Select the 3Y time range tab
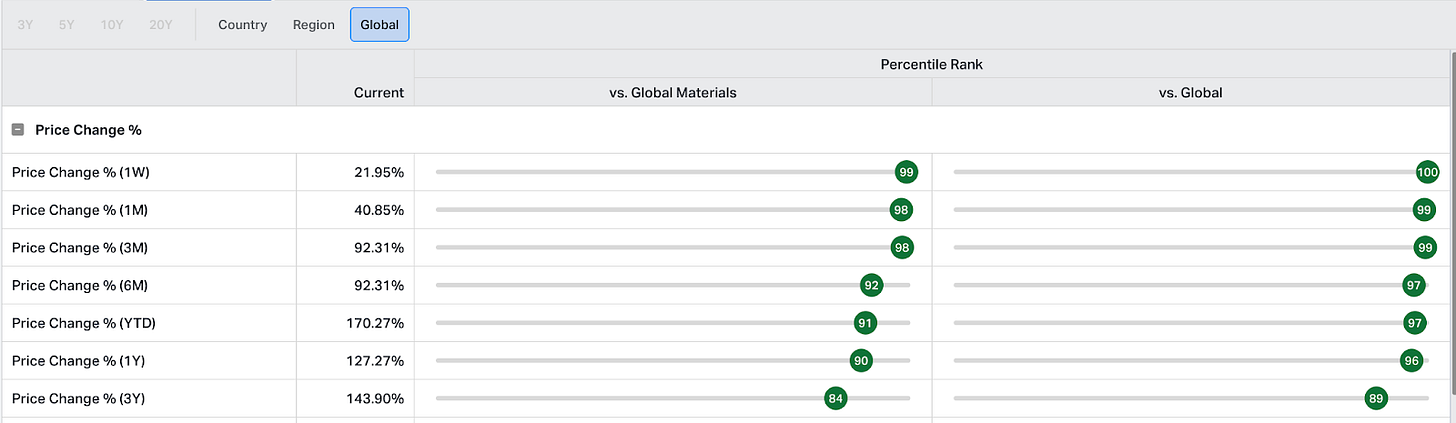The height and width of the screenshot is (423, 1456). click(25, 25)
